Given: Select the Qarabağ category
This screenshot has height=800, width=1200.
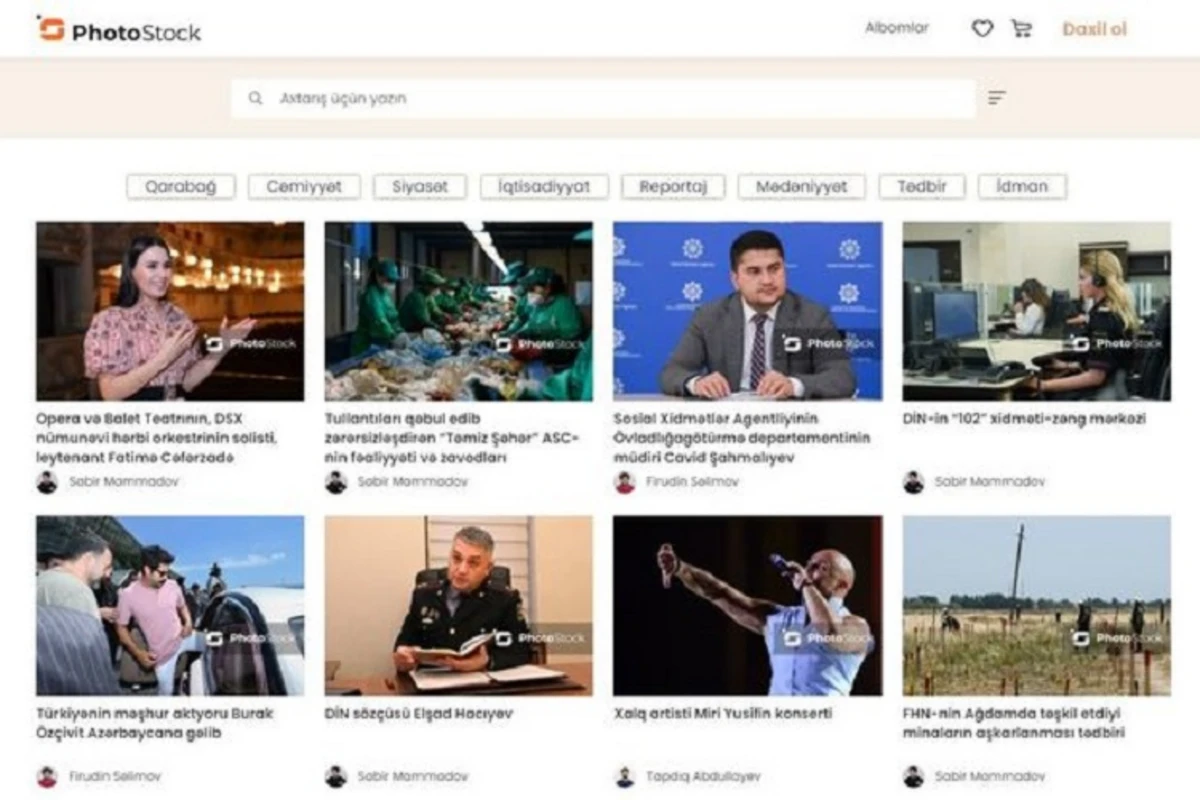Looking at the screenshot, I should click(x=181, y=187).
